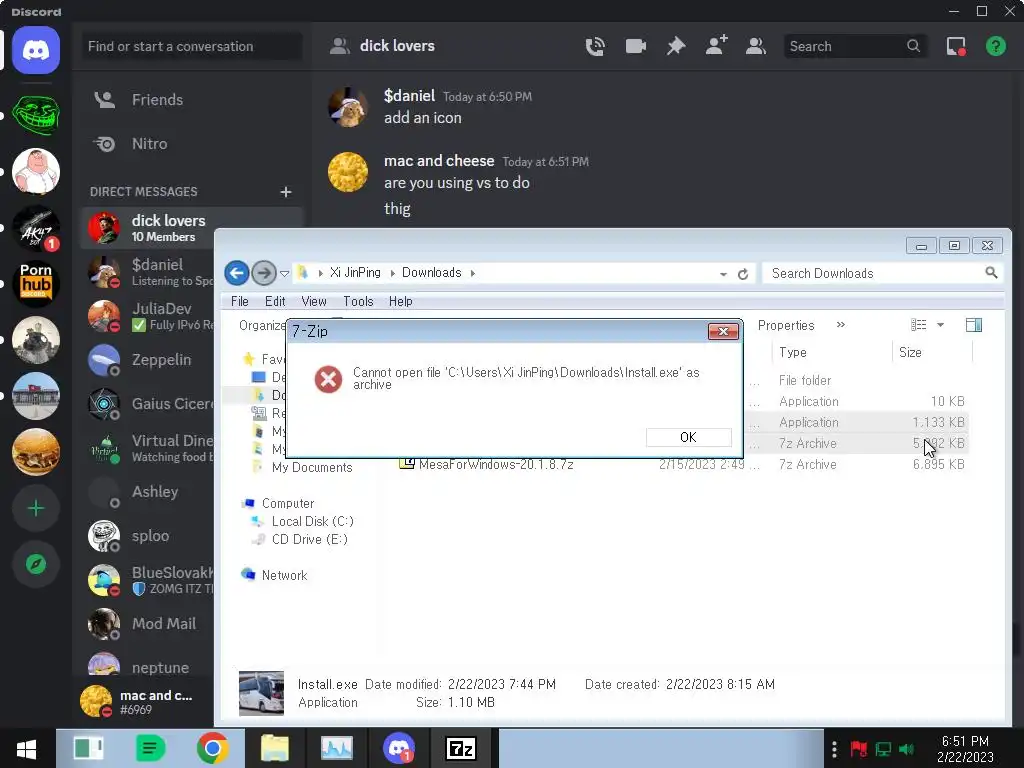Expand the Xi JinPing breadcrumb arrow

point(392,273)
